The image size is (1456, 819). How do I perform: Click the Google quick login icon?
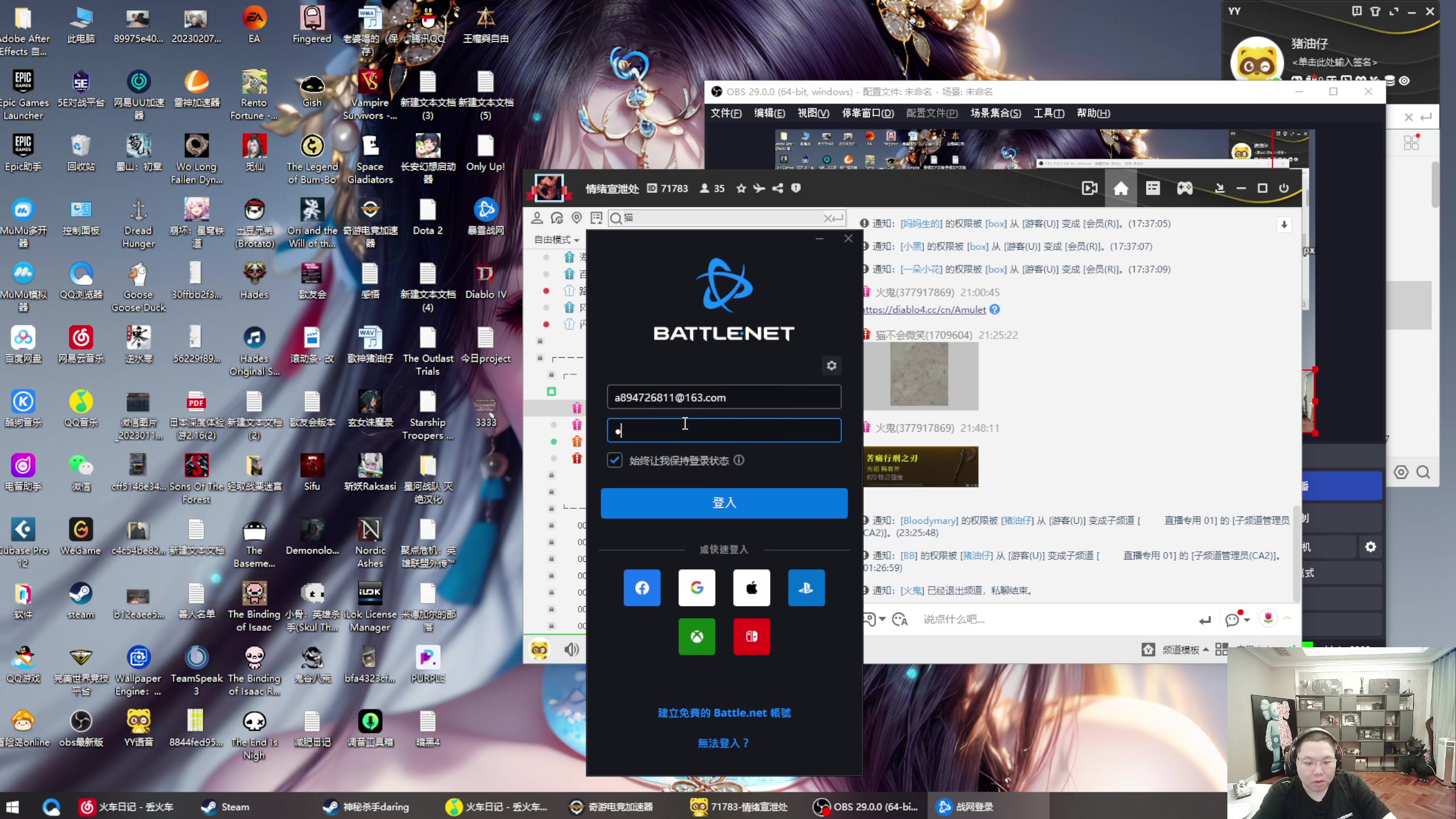coord(697,588)
